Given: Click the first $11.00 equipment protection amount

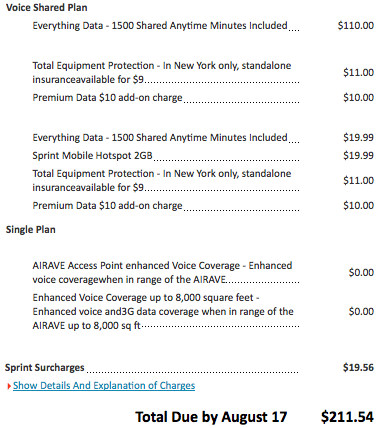Looking at the screenshot, I should coord(358,73).
